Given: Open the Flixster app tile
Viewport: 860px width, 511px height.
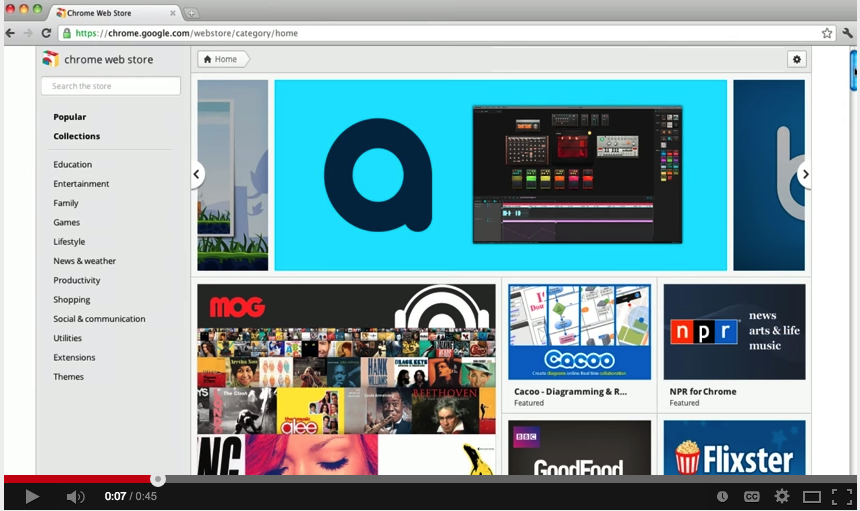Looking at the screenshot, I should (x=734, y=447).
